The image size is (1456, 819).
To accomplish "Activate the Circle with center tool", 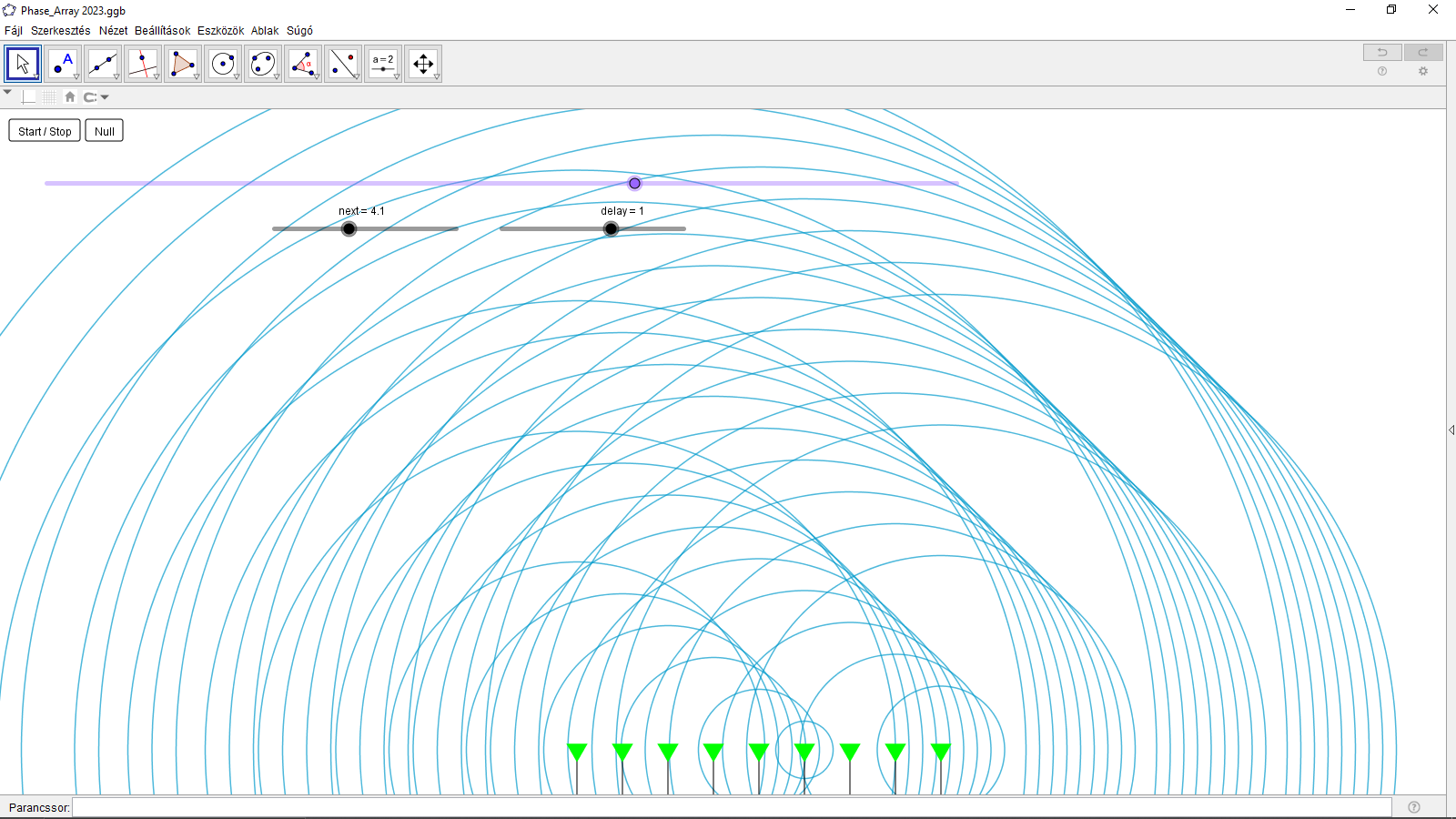I will click(223, 64).
